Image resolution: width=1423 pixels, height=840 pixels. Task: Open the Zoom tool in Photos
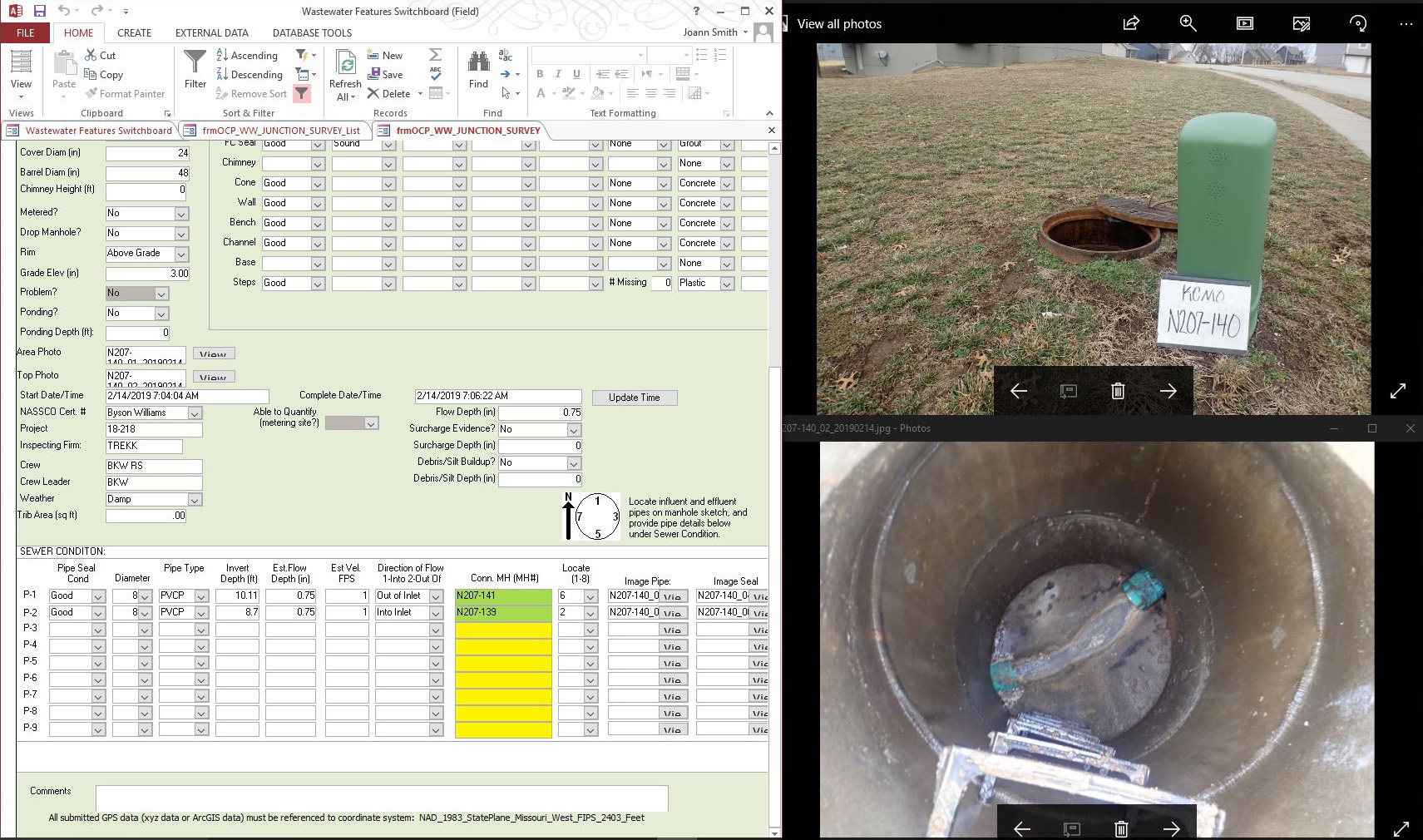point(1188,23)
